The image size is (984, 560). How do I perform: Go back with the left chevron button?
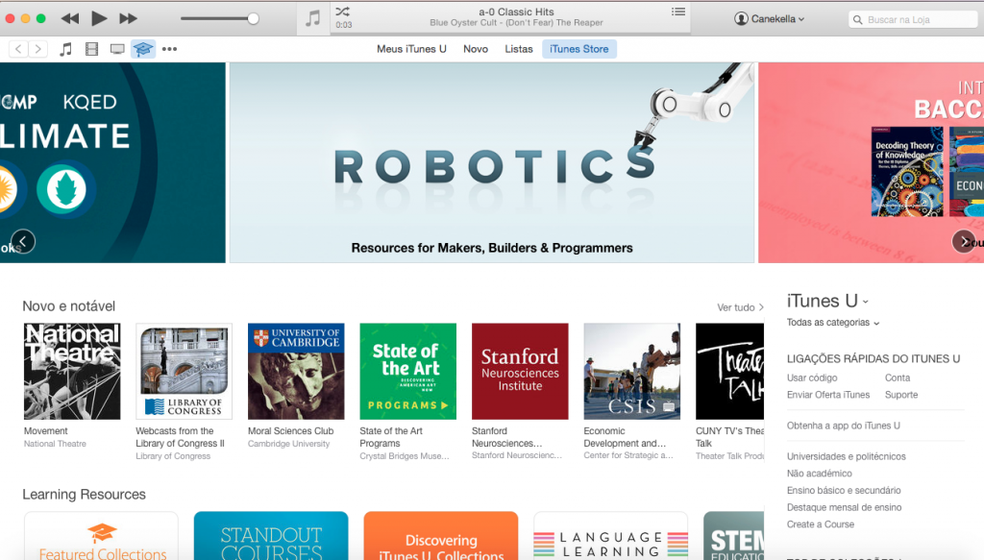pos(19,49)
